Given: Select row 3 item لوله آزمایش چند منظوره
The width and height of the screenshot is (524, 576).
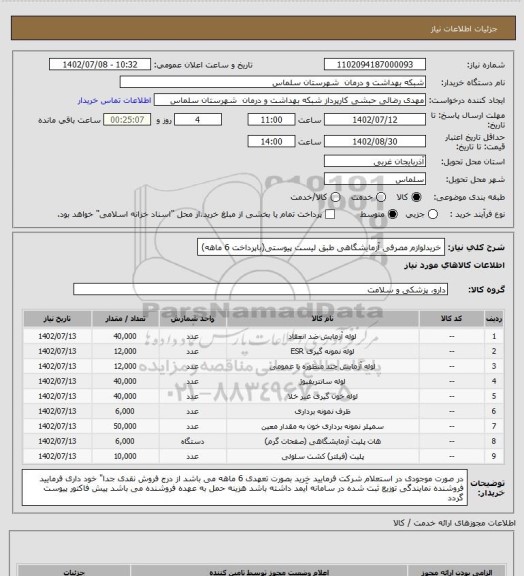Looking at the screenshot, I should point(322,367).
